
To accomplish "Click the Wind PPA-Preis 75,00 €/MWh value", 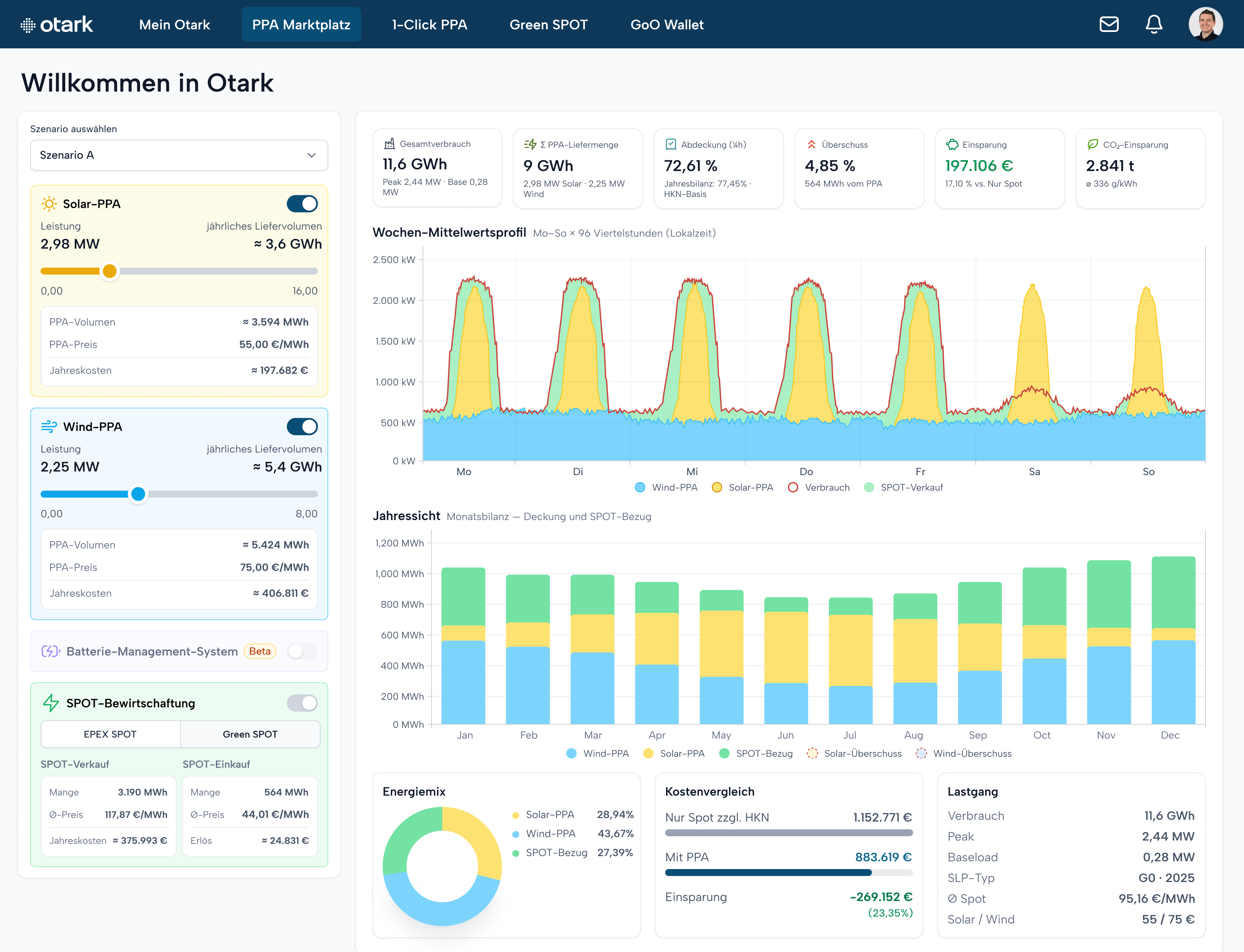I will [x=274, y=567].
